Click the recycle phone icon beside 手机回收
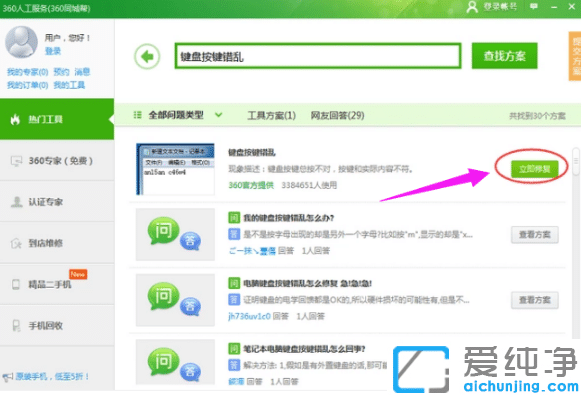587x399 pixels. (x=16, y=326)
